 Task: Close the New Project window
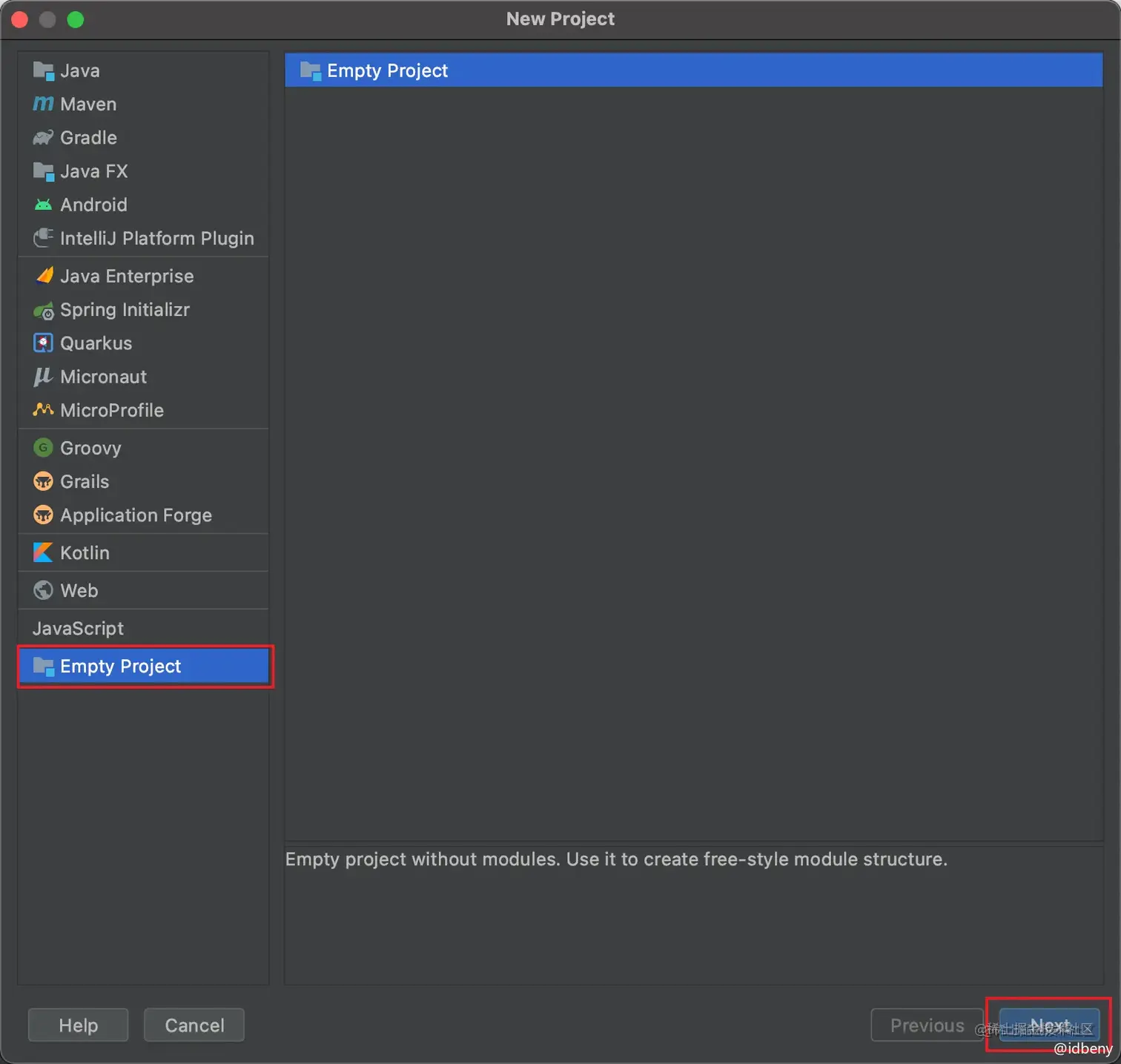20,19
